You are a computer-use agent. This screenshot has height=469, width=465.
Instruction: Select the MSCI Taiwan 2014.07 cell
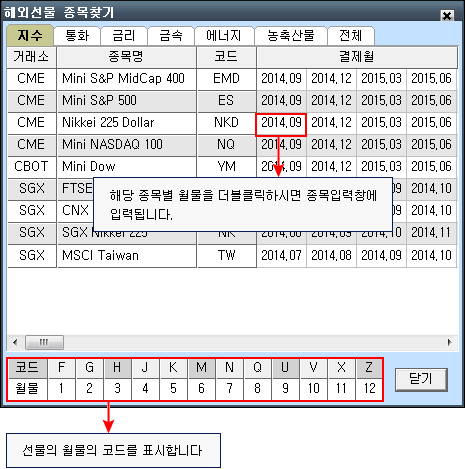(x=281, y=256)
